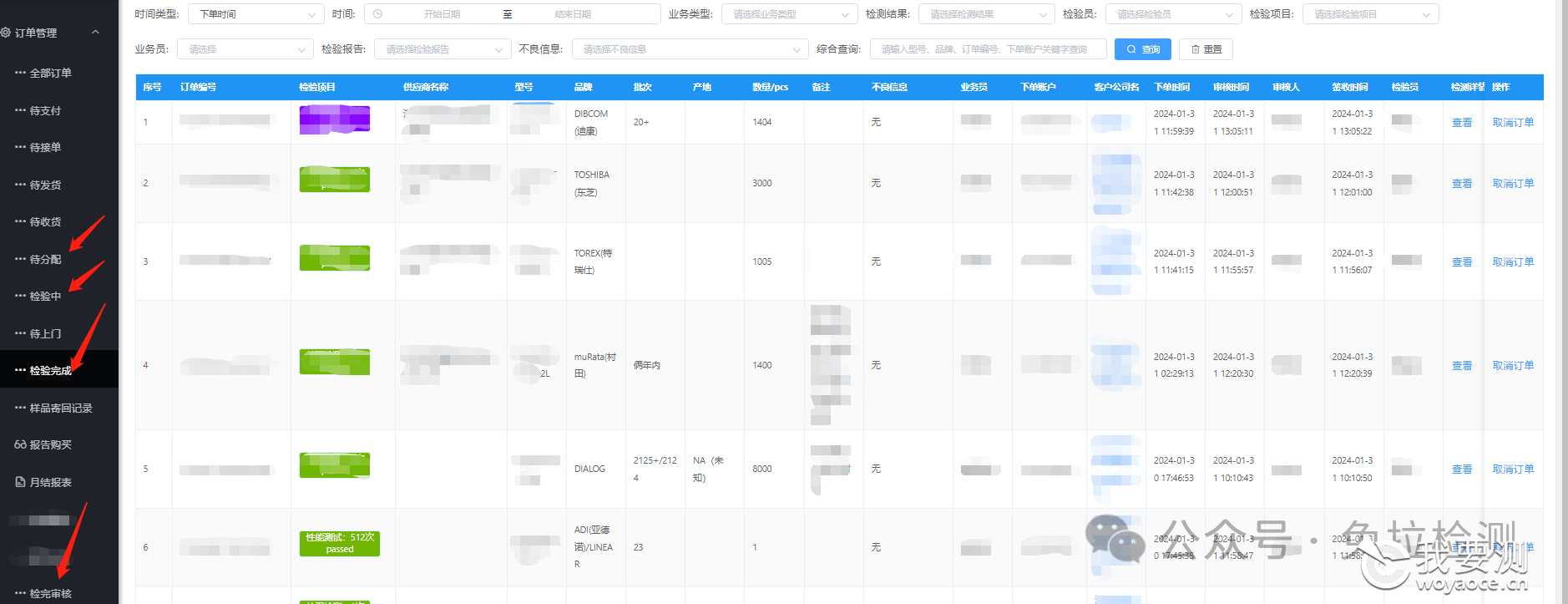Select 待发货 in the sidebar

point(45,185)
